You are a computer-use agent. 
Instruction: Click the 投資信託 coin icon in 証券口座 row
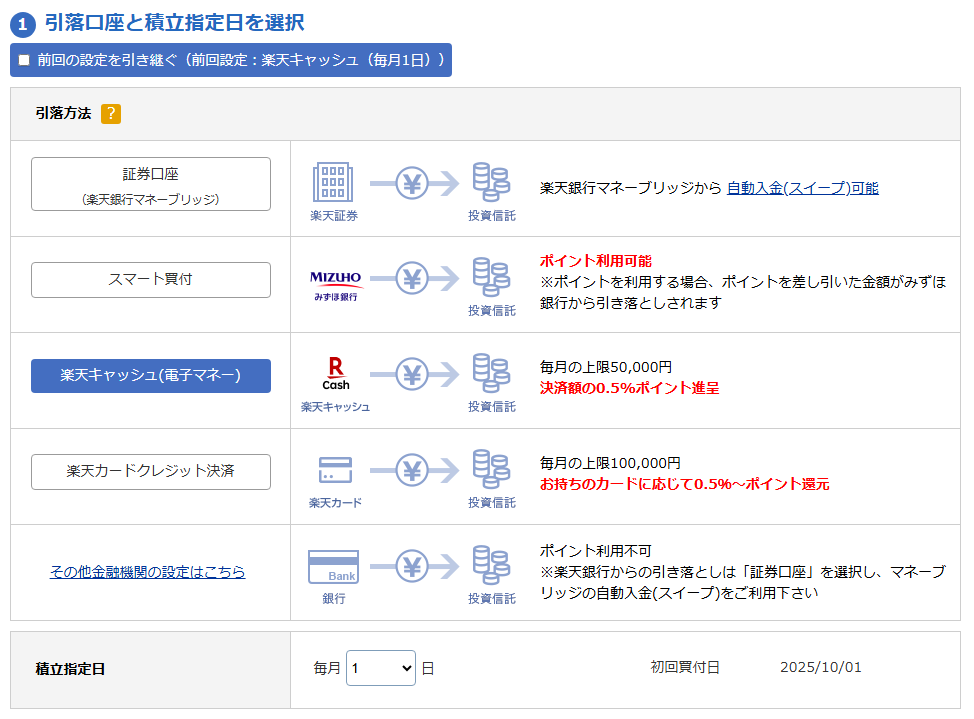491,181
